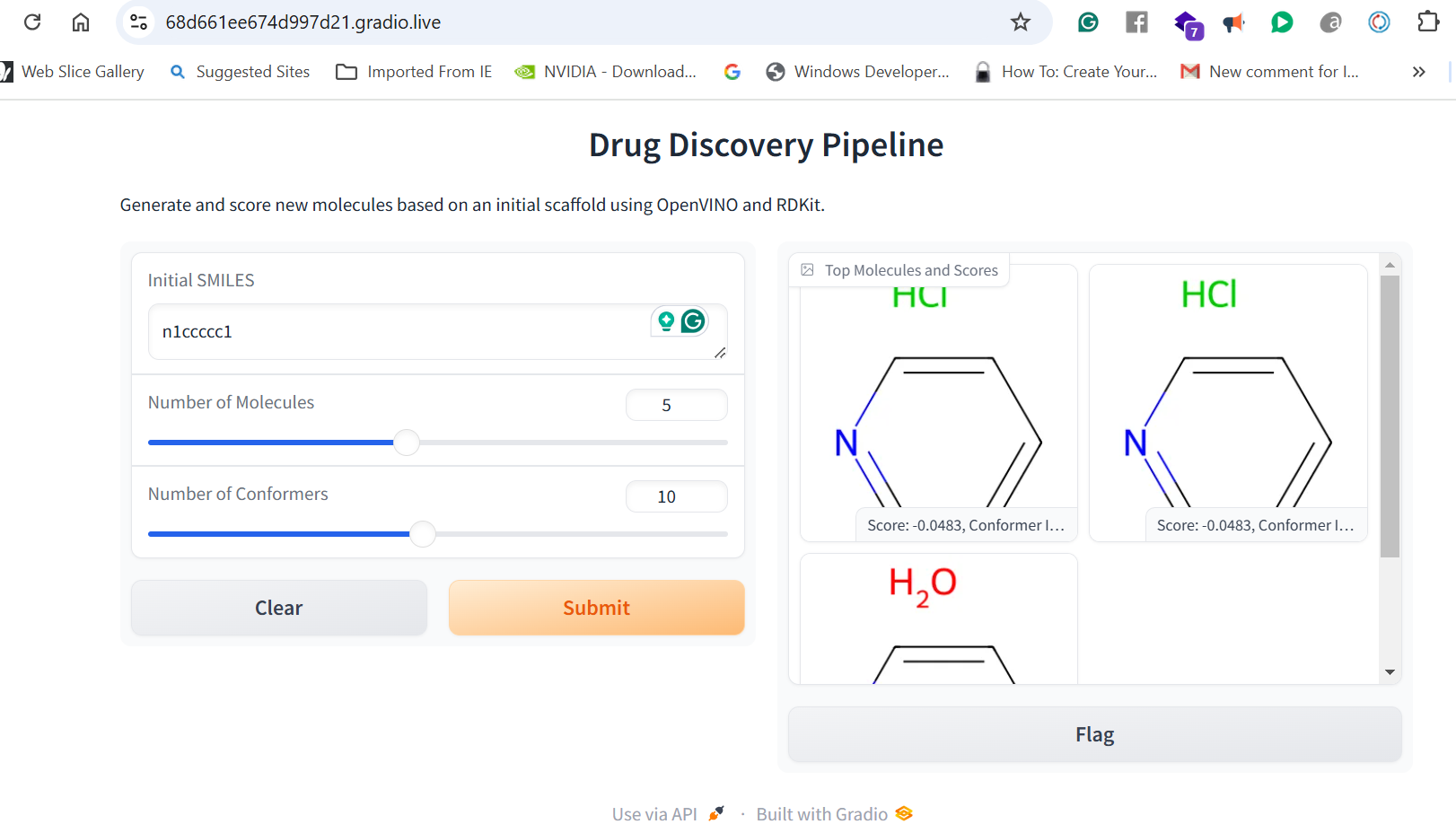This screenshot has height=833, width=1456.
Task: Open the Grammarly browser extension icon
Action: pyautogui.click(x=1088, y=22)
